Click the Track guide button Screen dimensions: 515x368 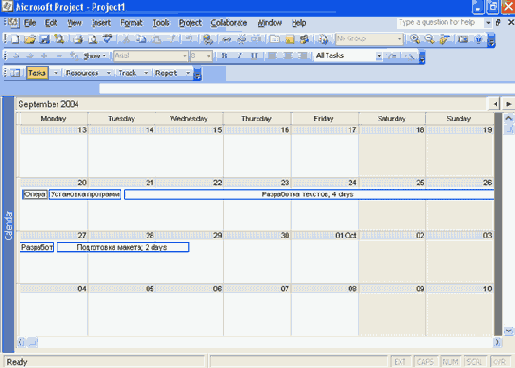127,73
